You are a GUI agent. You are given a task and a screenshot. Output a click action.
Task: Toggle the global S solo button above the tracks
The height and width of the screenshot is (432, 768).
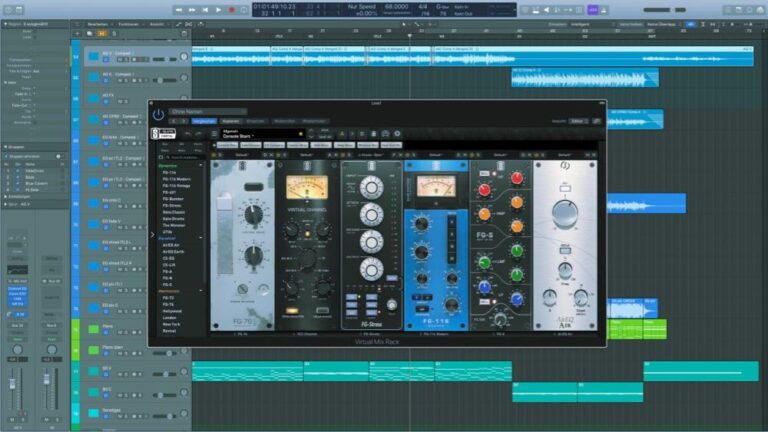coord(114,34)
